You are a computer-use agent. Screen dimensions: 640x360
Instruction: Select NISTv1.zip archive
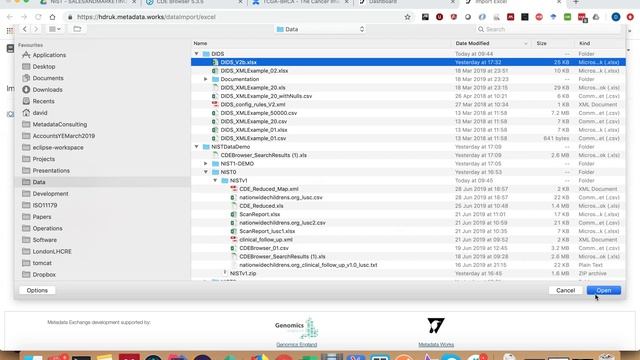pos(408,273)
